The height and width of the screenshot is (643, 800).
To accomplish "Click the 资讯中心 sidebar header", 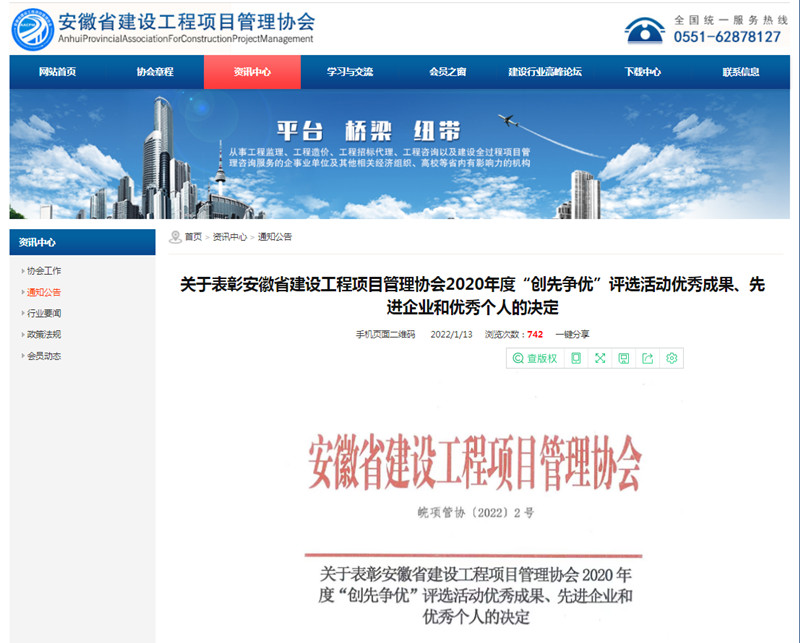I will point(83,242).
